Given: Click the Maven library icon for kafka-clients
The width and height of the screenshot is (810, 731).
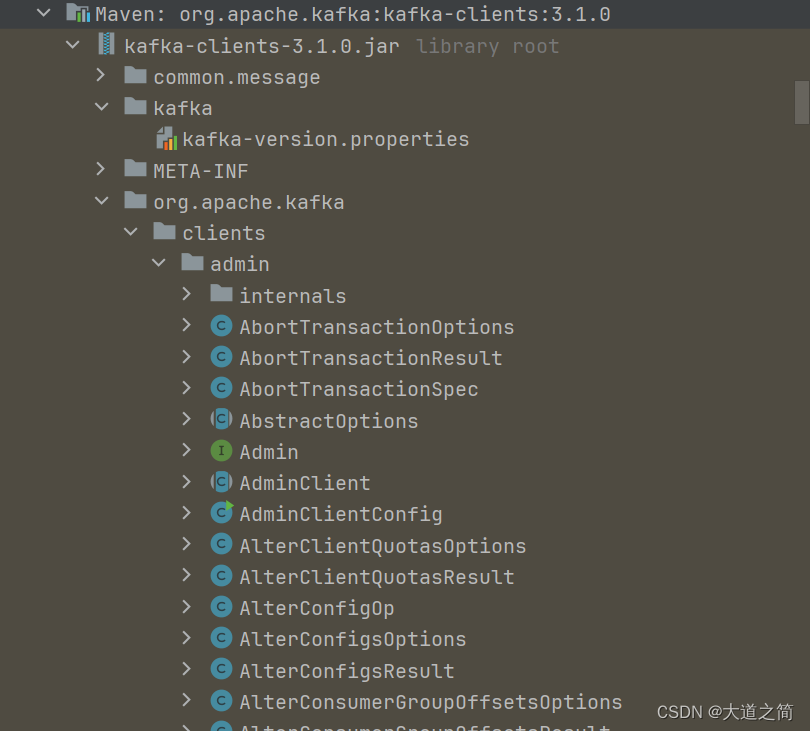Looking at the screenshot, I should coord(78,13).
